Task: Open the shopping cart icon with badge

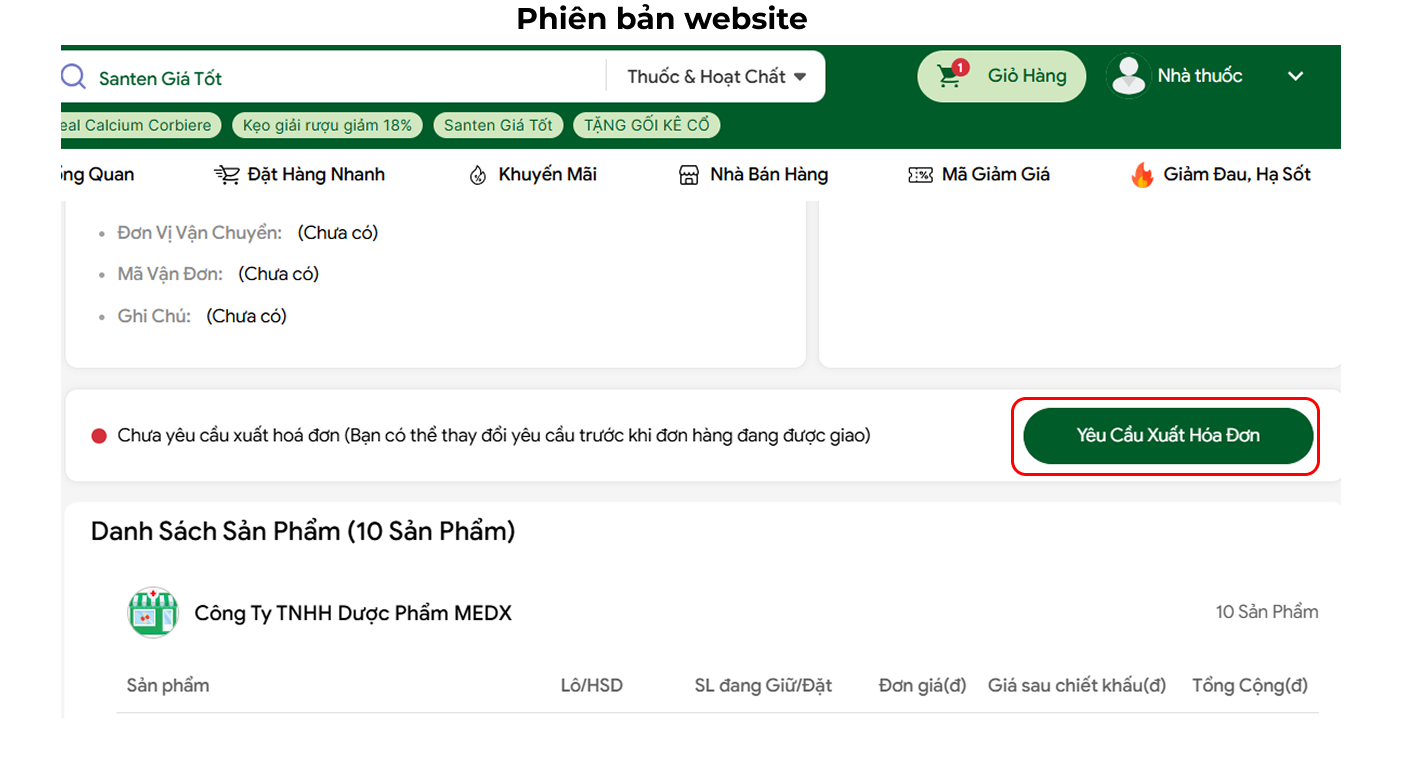Action: click(951, 75)
